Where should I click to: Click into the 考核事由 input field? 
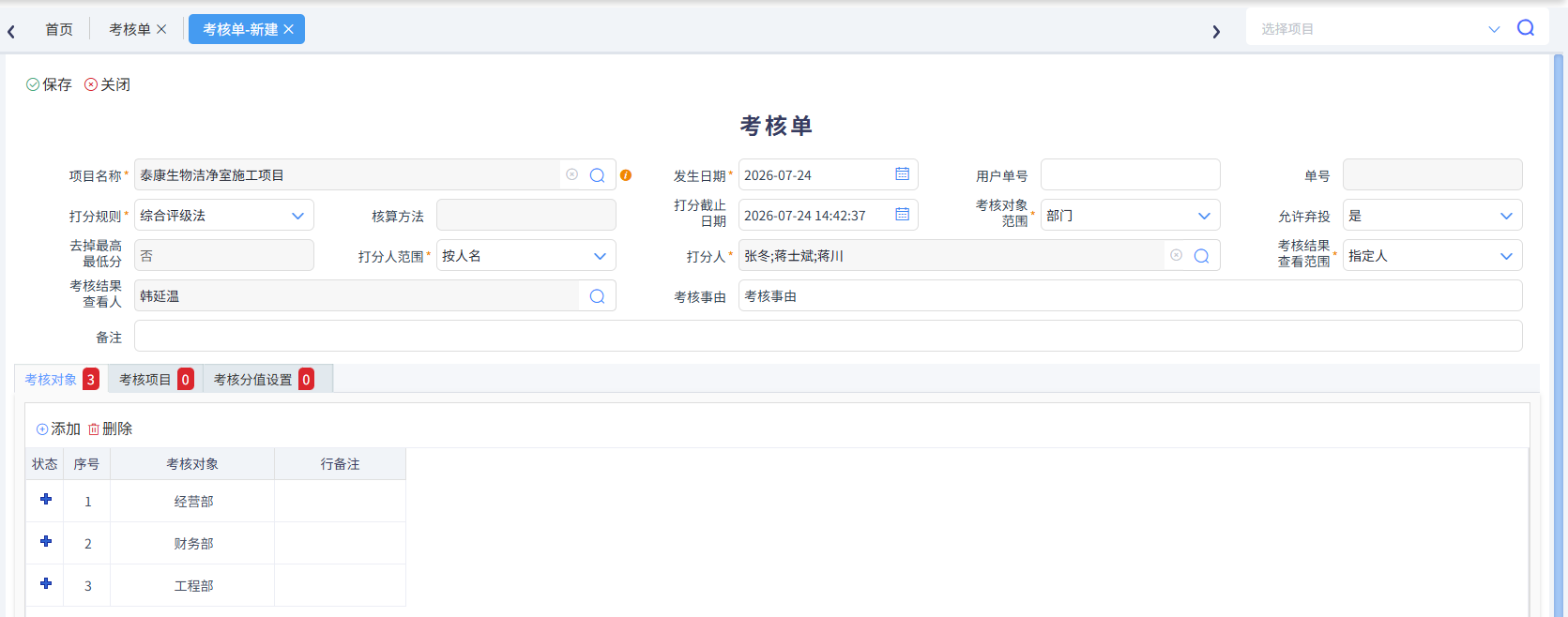pyautogui.click(x=1130, y=295)
